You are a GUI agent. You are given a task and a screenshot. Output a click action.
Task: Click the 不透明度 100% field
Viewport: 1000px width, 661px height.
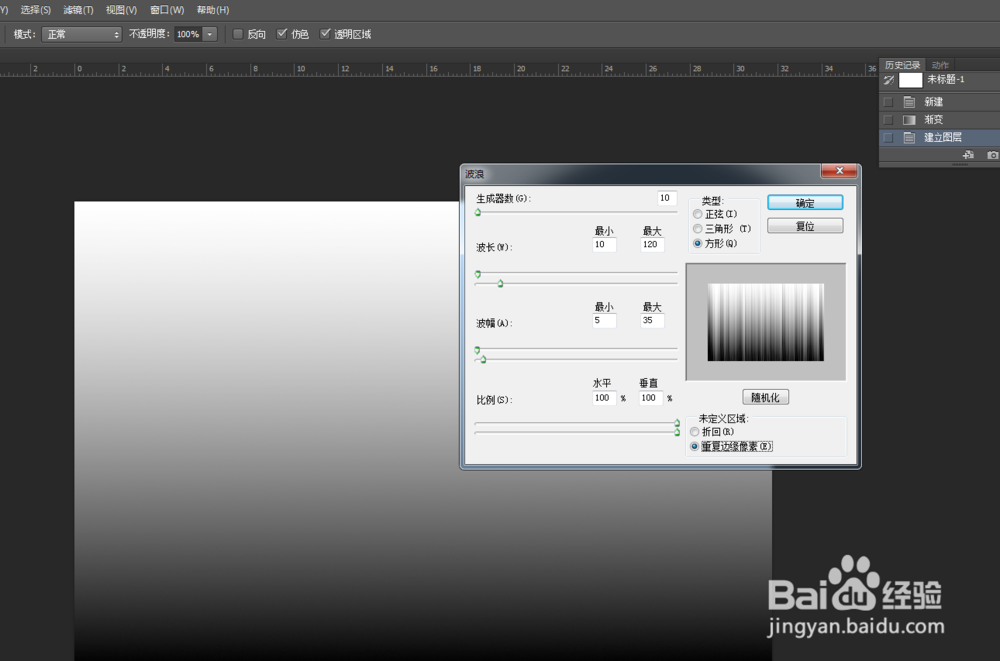[188, 34]
